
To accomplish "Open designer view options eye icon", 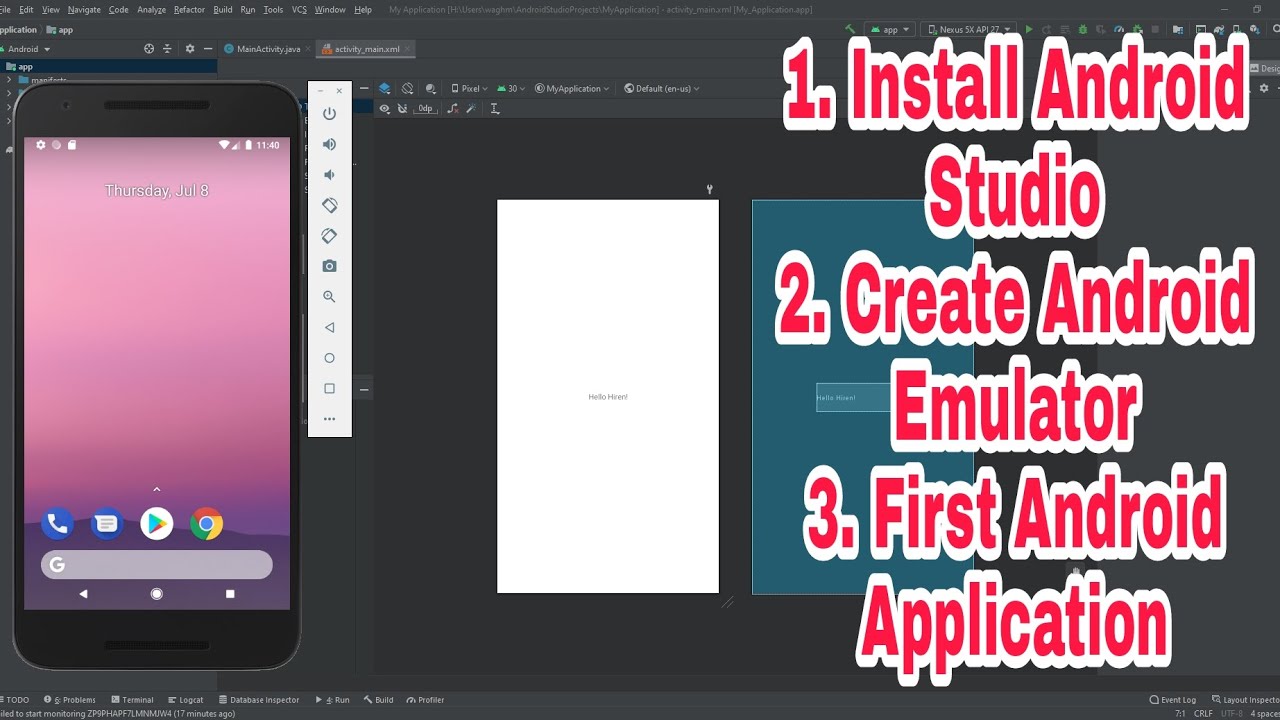I will click(384, 108).
